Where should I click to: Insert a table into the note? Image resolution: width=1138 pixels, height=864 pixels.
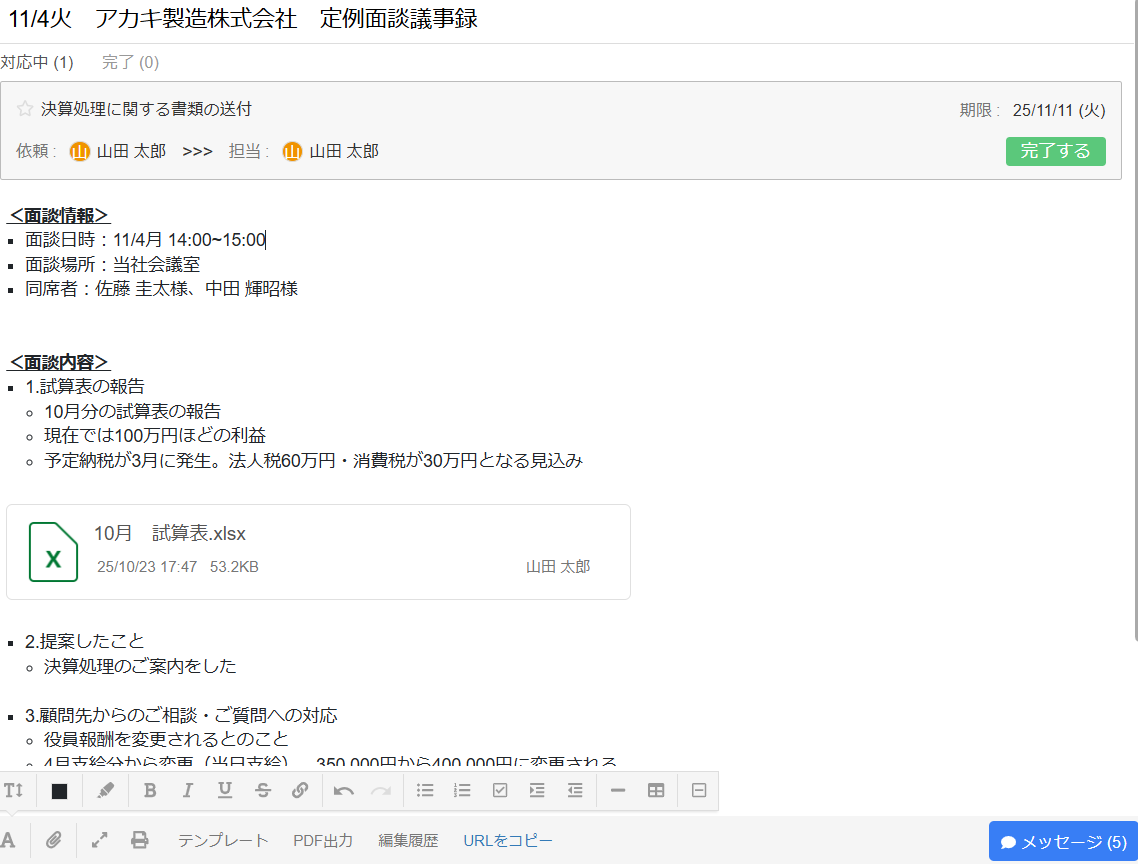point(656,790)
